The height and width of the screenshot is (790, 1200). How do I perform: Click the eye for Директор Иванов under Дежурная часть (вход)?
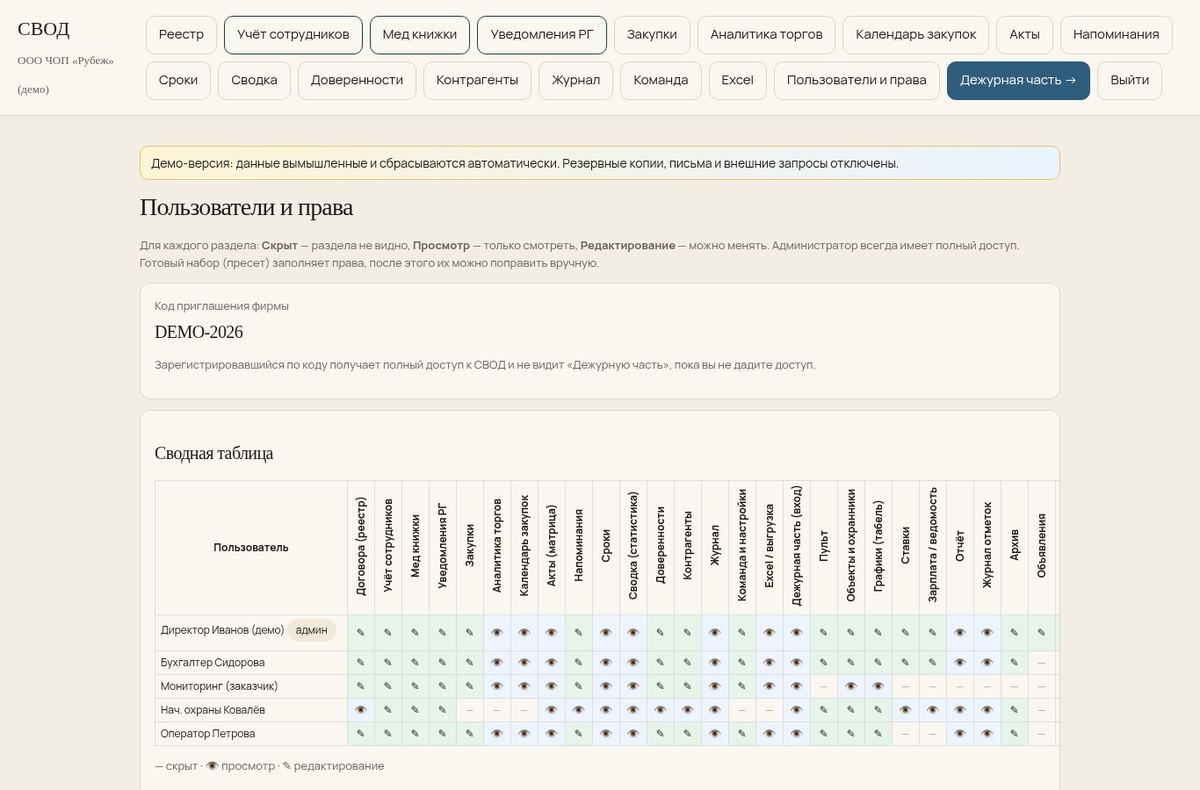click(796, 633)
